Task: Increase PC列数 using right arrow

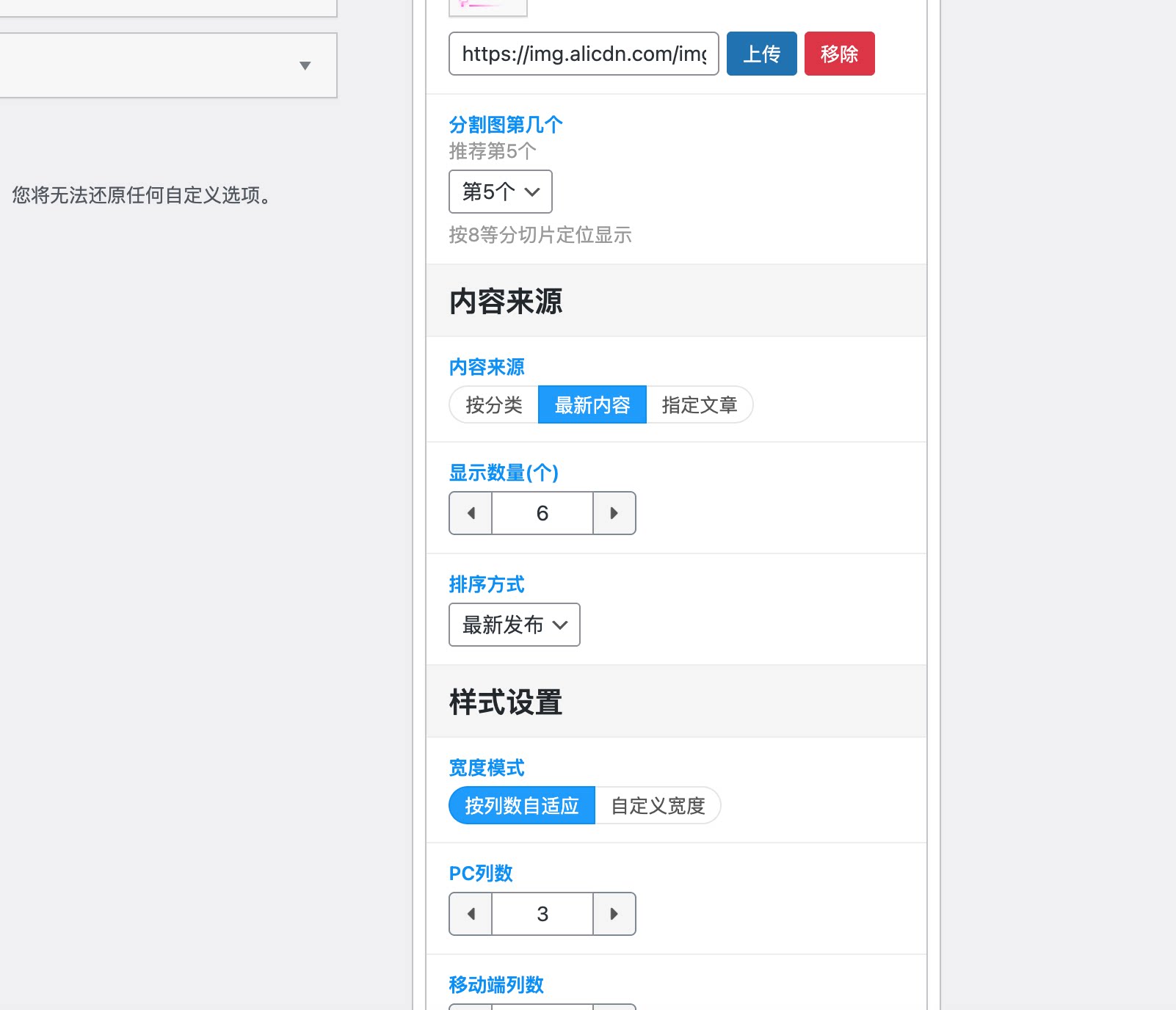Action: [x=614, y=914]
